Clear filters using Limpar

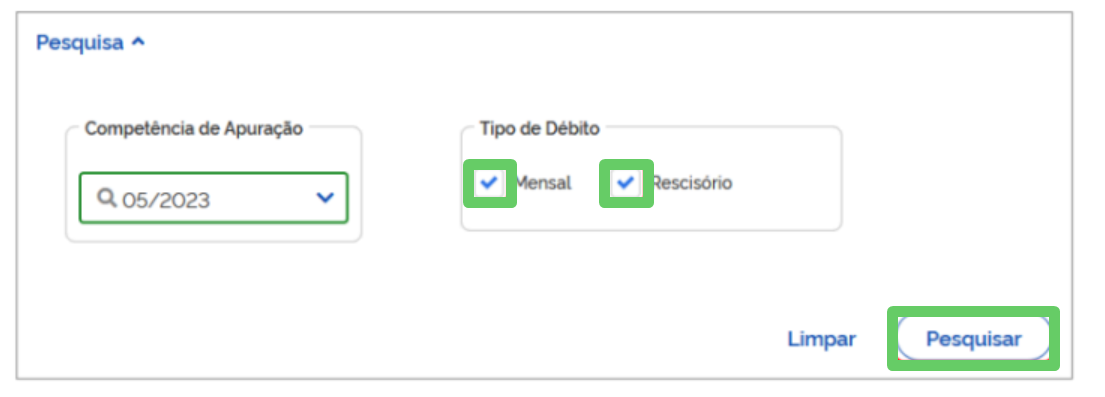[x=822, y=339]
